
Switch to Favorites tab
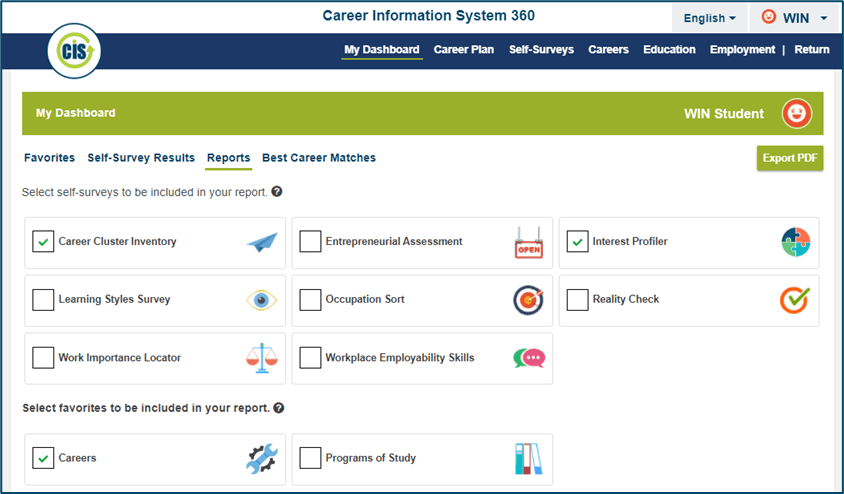(x=50, y=158)
